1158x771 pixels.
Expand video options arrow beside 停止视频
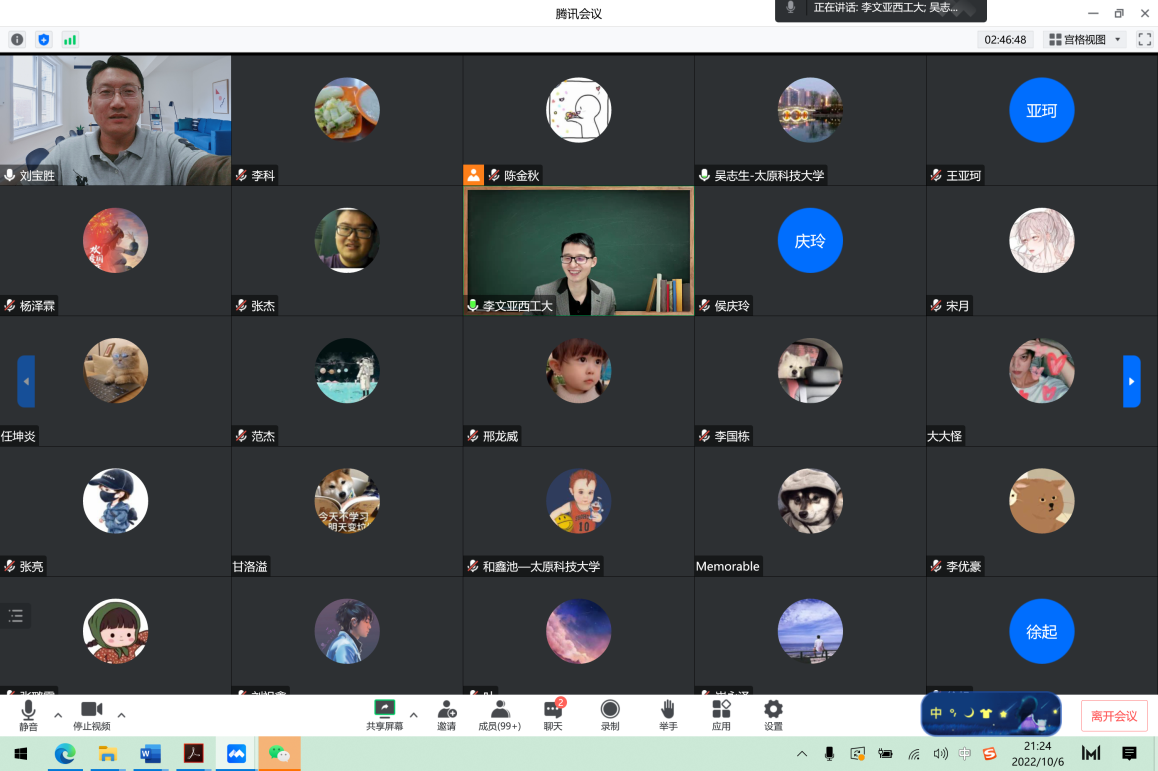tap(122, 715)
